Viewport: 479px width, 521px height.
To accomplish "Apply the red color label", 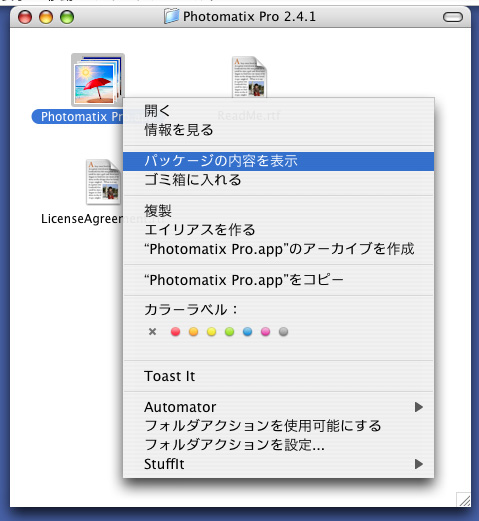I will point(175,331).
